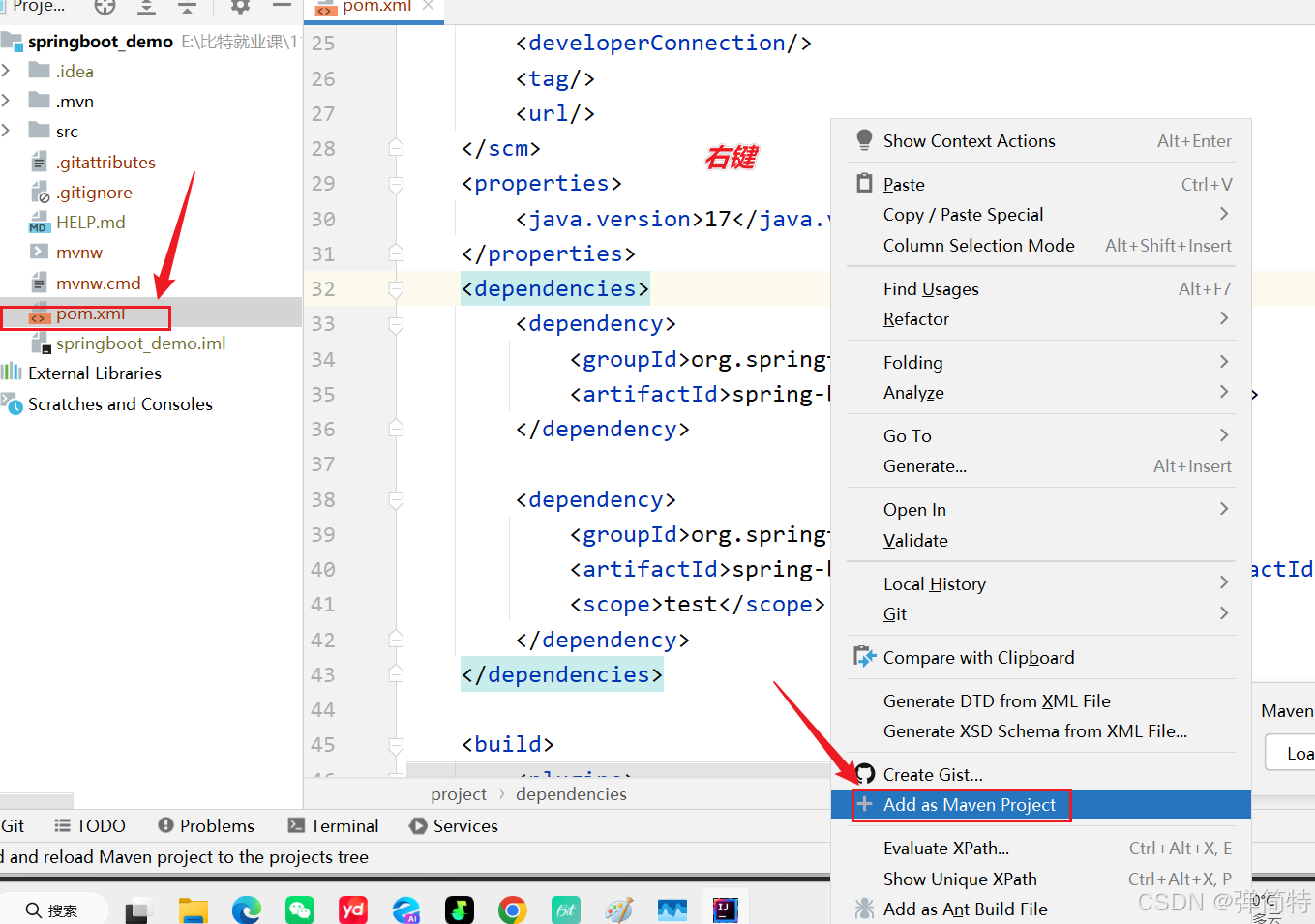Open the Git tool window tab
This screenshot has width=1315, height=924.
13,825
